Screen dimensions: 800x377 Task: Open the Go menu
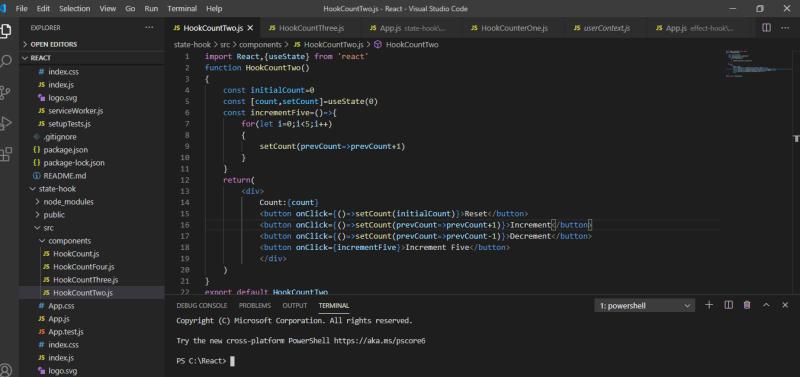pos(130,9)
